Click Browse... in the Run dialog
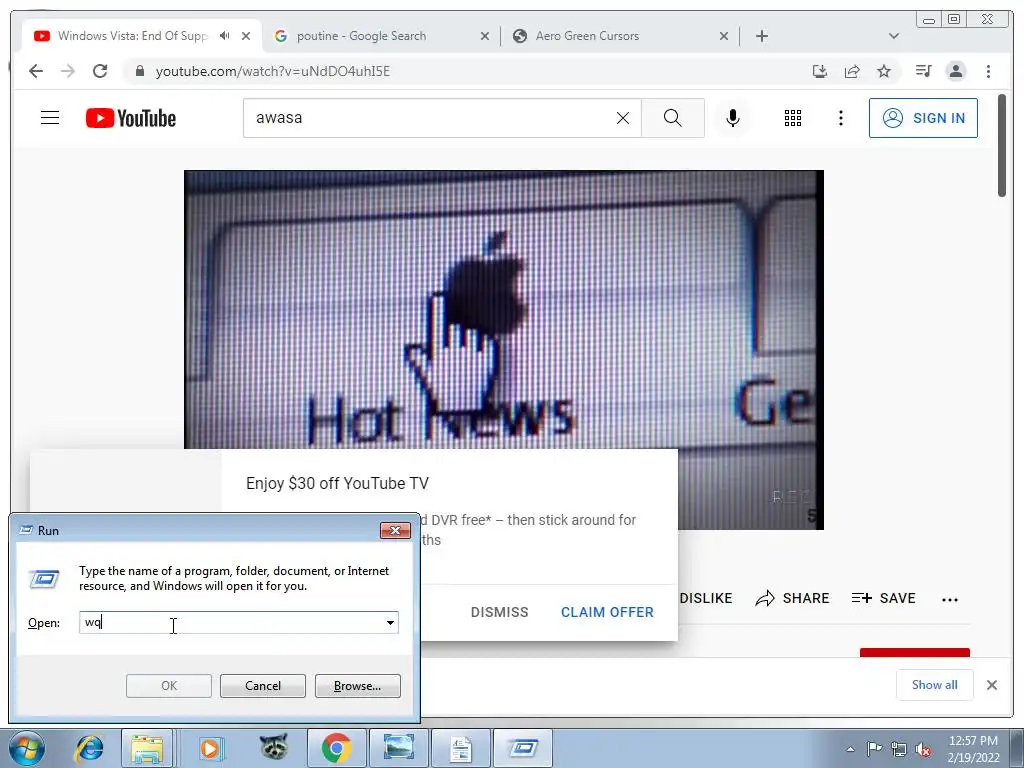1024x768 pixels. point(357,686)
